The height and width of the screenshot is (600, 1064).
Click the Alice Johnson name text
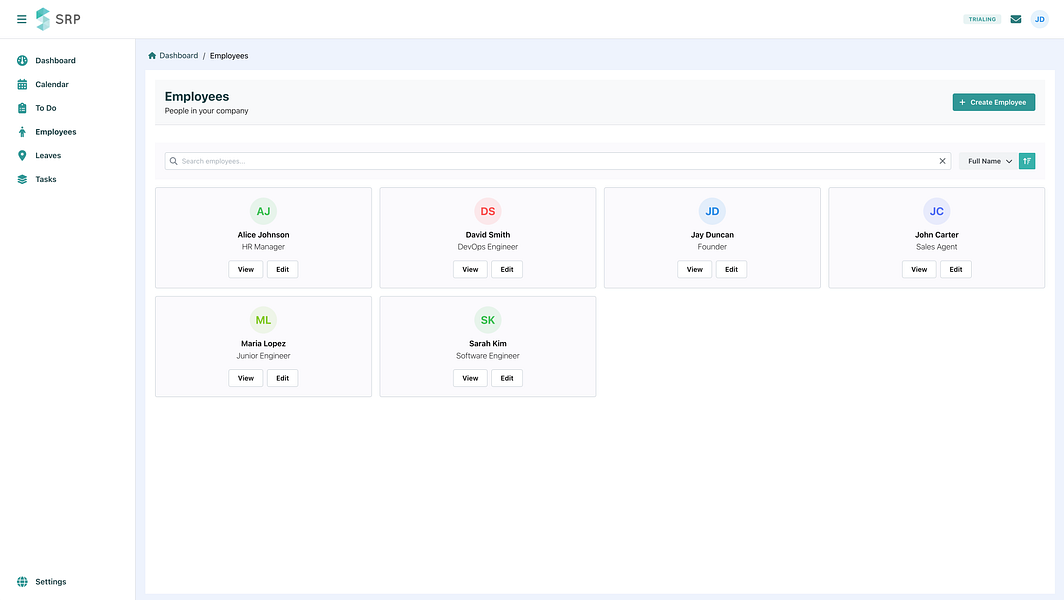pos(263,235)
